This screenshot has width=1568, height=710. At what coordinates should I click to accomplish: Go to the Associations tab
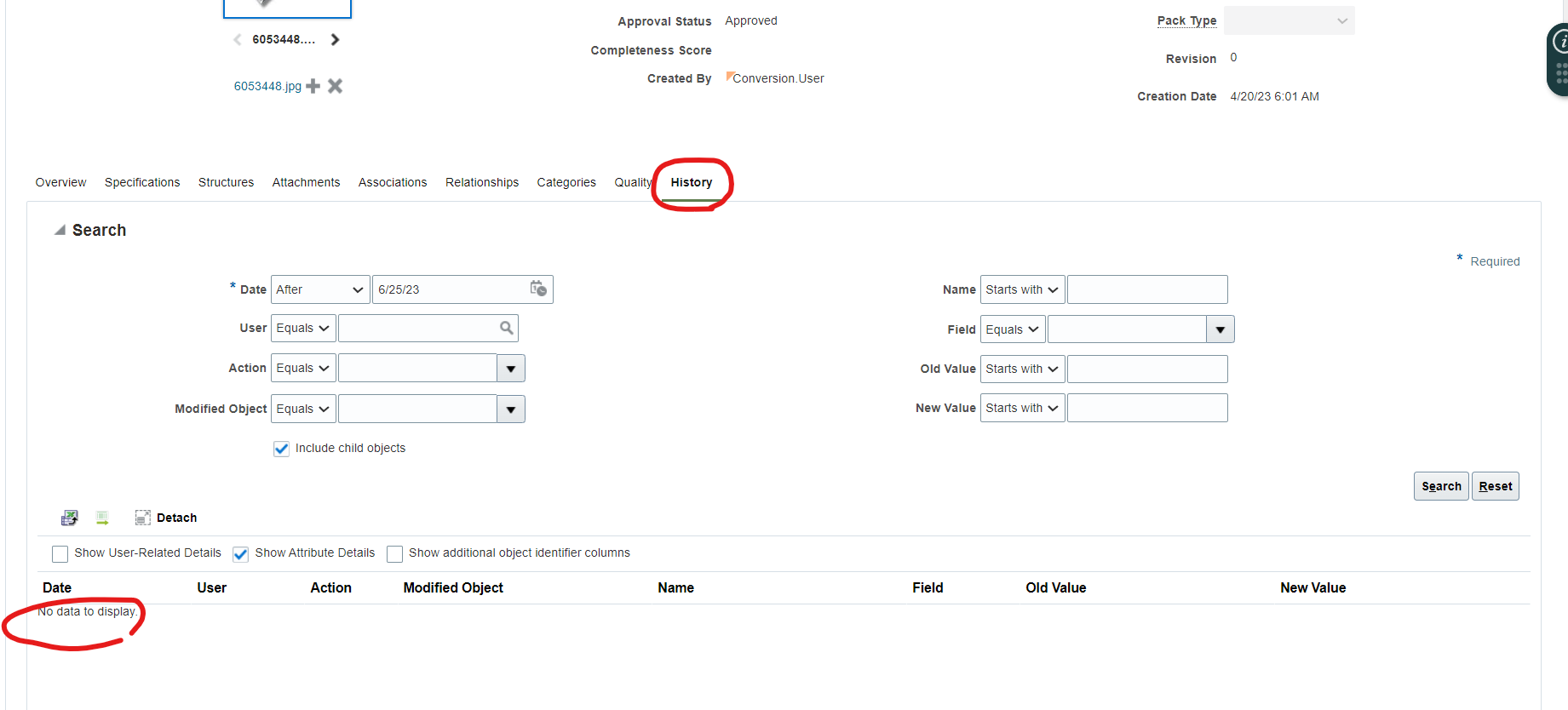pyautogui.click(x=393, y=182)
